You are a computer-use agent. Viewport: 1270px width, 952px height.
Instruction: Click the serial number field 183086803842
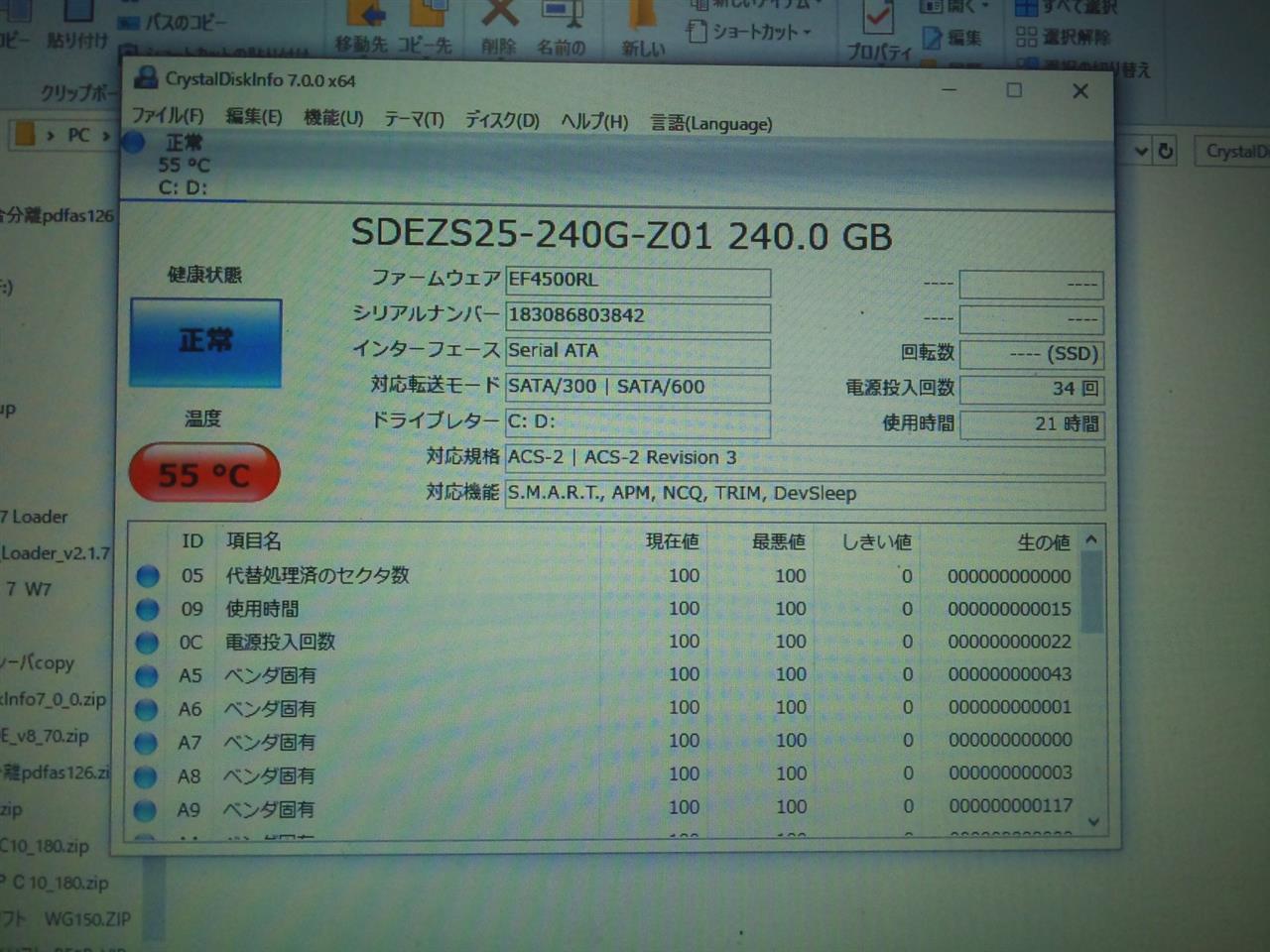pyautogui.click(x=637, y=316)
